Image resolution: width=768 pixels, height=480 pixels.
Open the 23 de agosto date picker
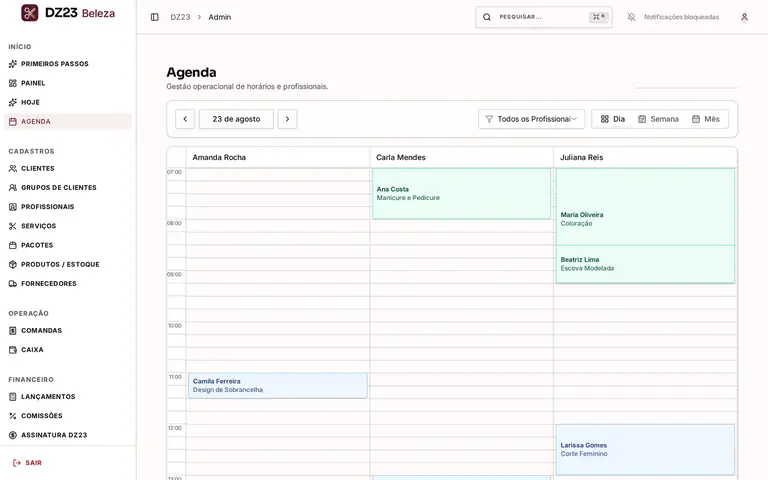236,119
